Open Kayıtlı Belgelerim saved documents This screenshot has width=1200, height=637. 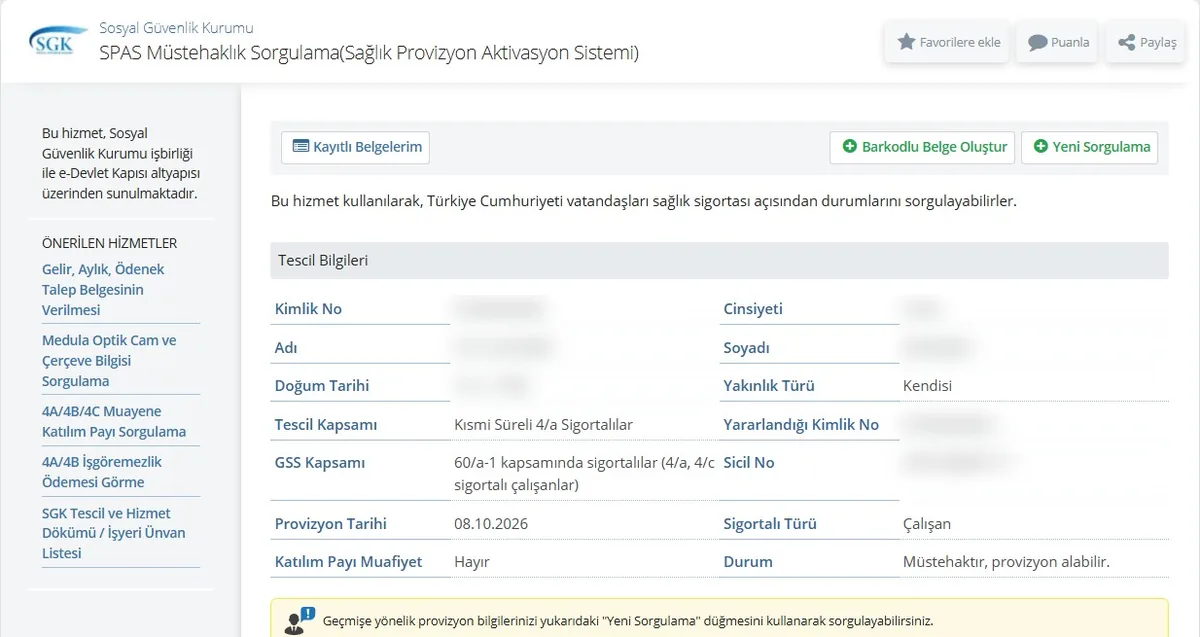(x=355, y=147)
